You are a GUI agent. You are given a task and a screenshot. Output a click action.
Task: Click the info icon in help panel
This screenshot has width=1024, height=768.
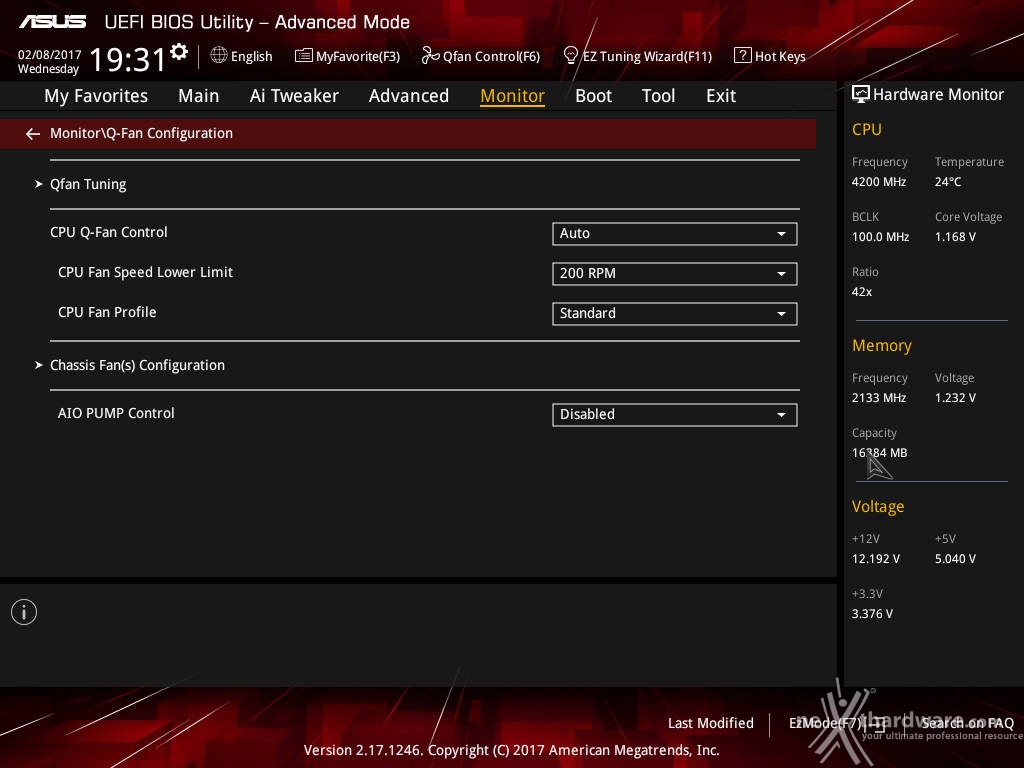[x=24, y=612]
